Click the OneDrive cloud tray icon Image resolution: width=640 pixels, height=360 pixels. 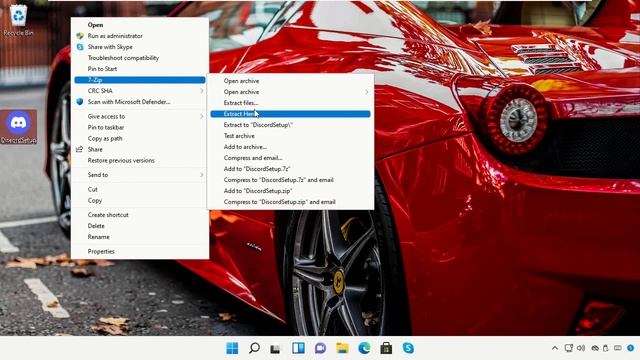pyautogui.click(x=595, y=348)
